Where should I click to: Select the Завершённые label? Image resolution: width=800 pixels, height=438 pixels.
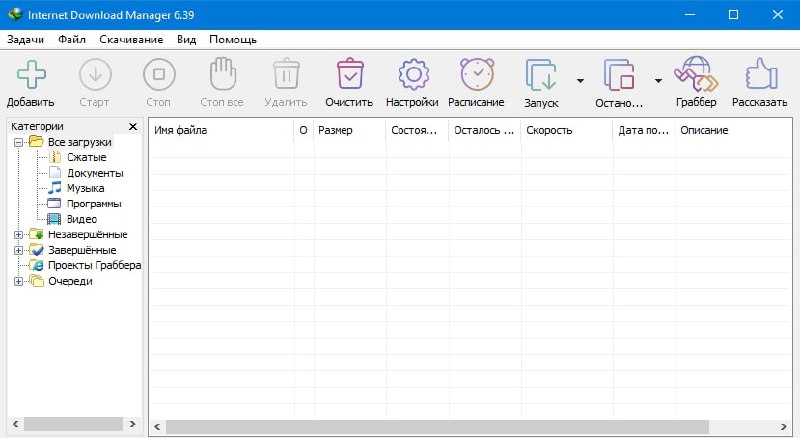point(82,250)
